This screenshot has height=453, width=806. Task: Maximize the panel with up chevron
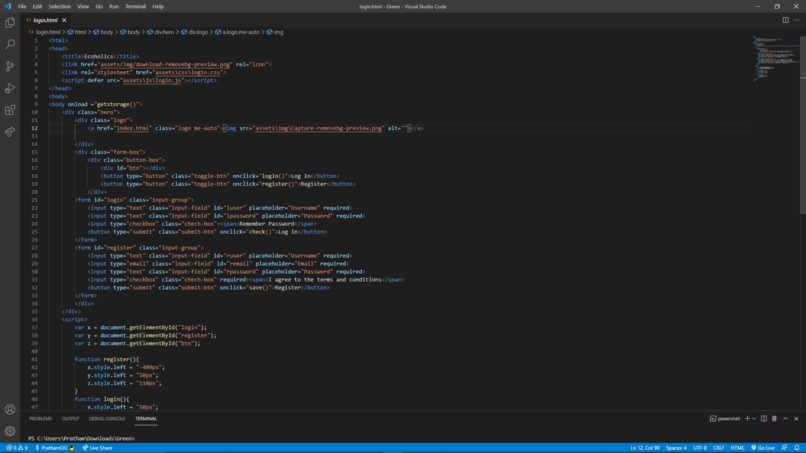[x=785, y=419]
